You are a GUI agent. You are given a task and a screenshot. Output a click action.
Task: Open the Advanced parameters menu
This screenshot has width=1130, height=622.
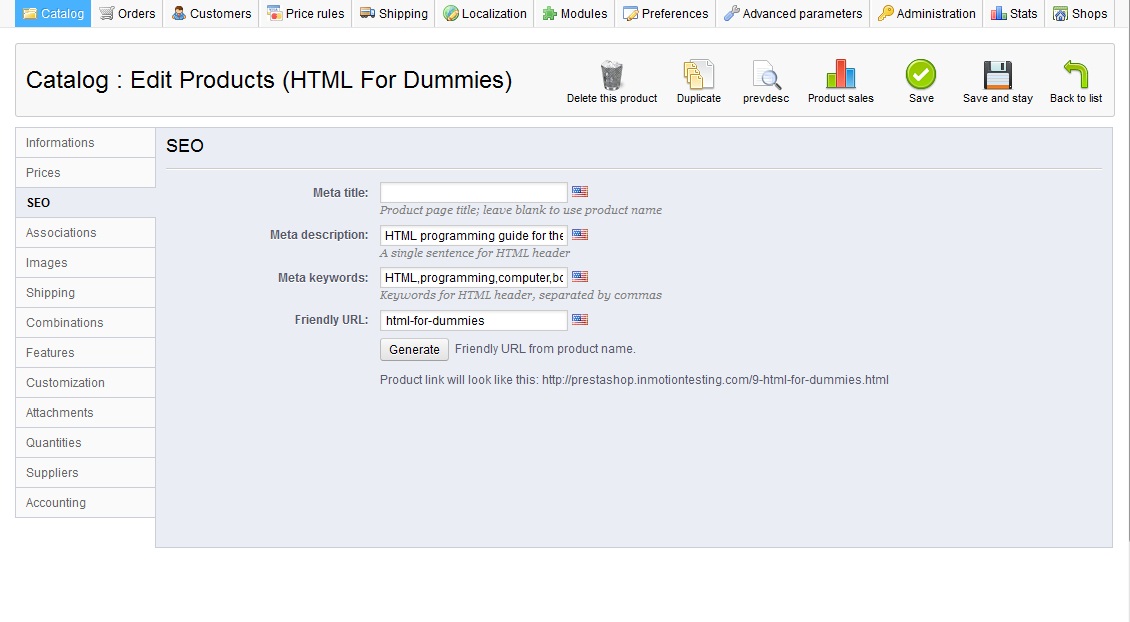point(793,13)
